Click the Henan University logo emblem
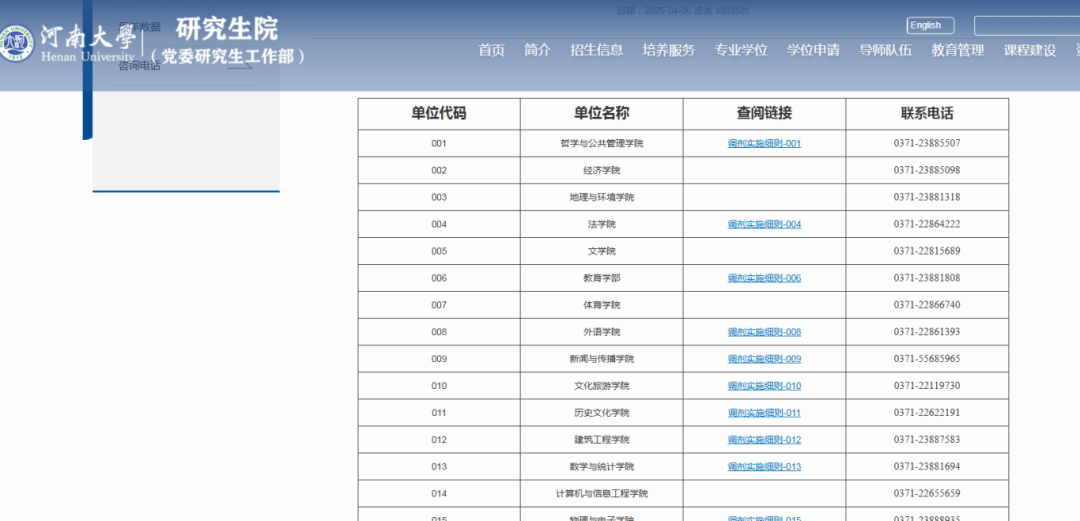The height and width of the screenshot is (521, 1080). [x=16, y=43]
